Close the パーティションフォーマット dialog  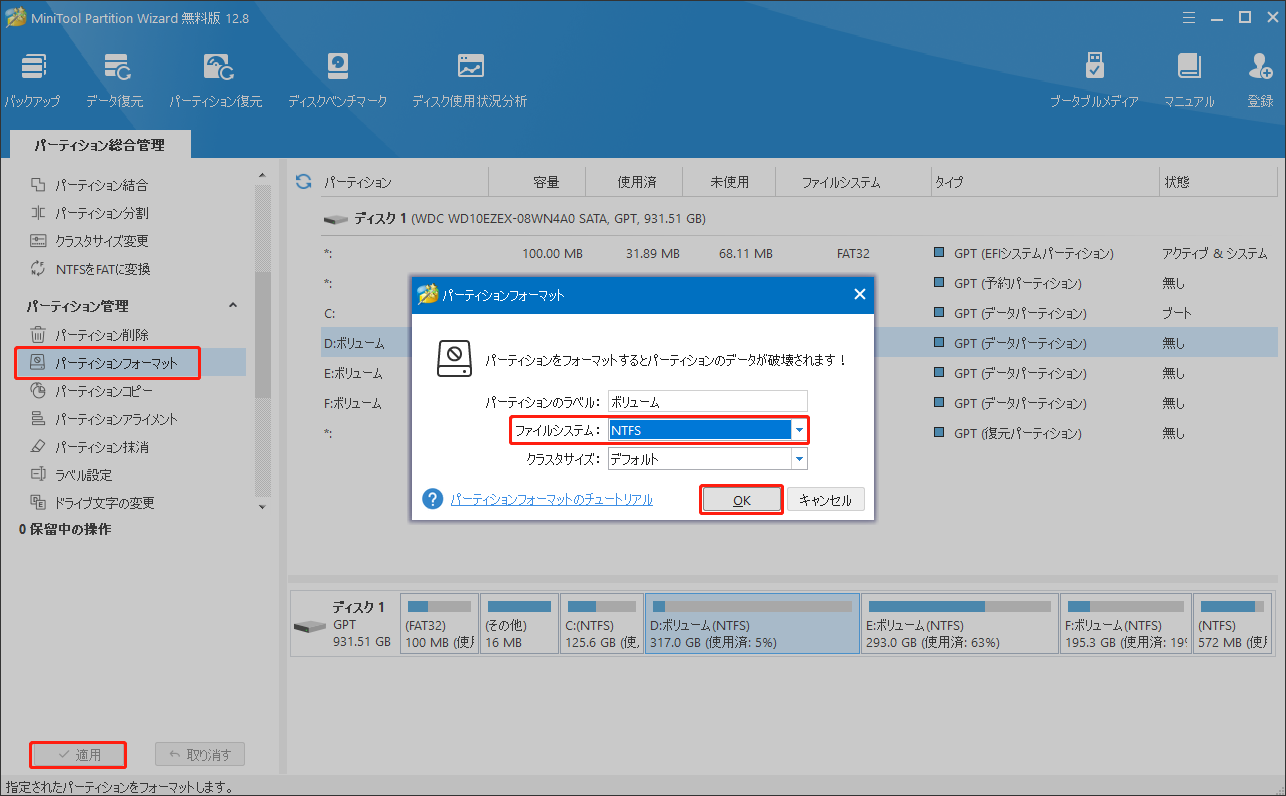[859, 294]
